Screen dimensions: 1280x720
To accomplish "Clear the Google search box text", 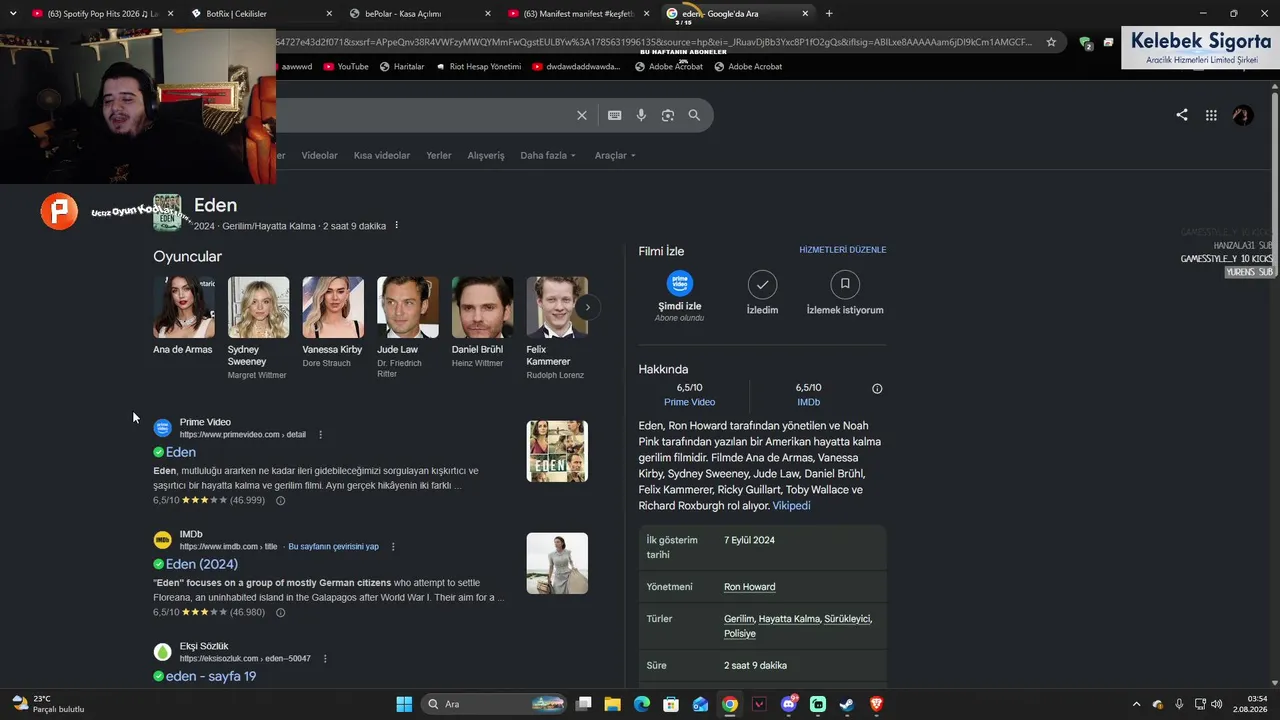I will [x=582, y=115].
